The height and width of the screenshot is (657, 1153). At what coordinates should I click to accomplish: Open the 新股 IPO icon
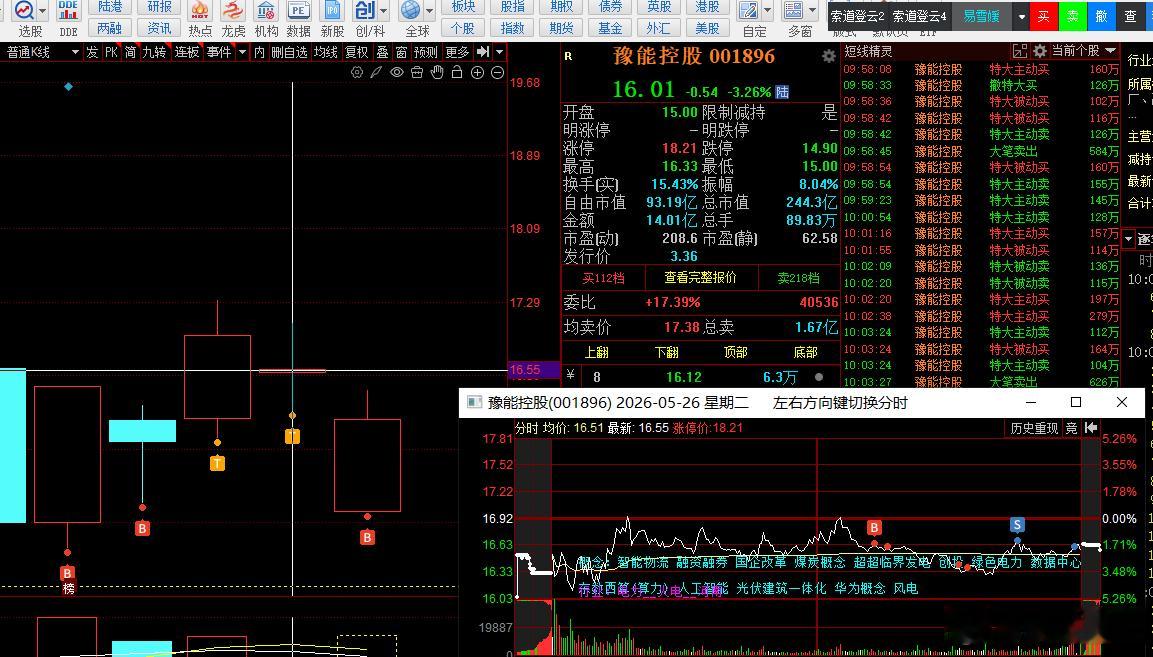tap(332, 11)
